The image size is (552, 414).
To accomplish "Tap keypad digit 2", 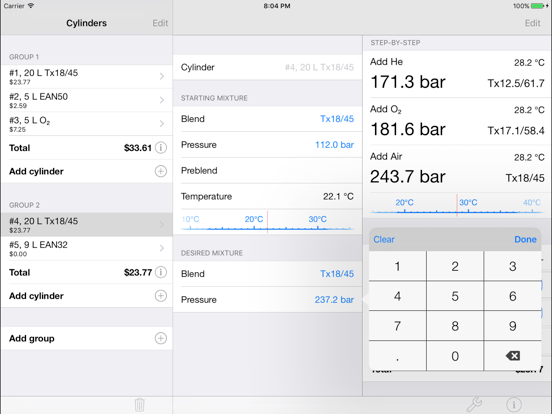I will click(455, 266).
